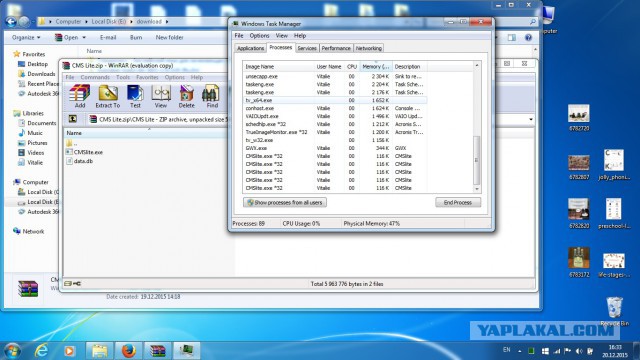This screenshot has width=640, height=360.
Task: Open desktop thumbnail 6783172
Action: (579, 262)
